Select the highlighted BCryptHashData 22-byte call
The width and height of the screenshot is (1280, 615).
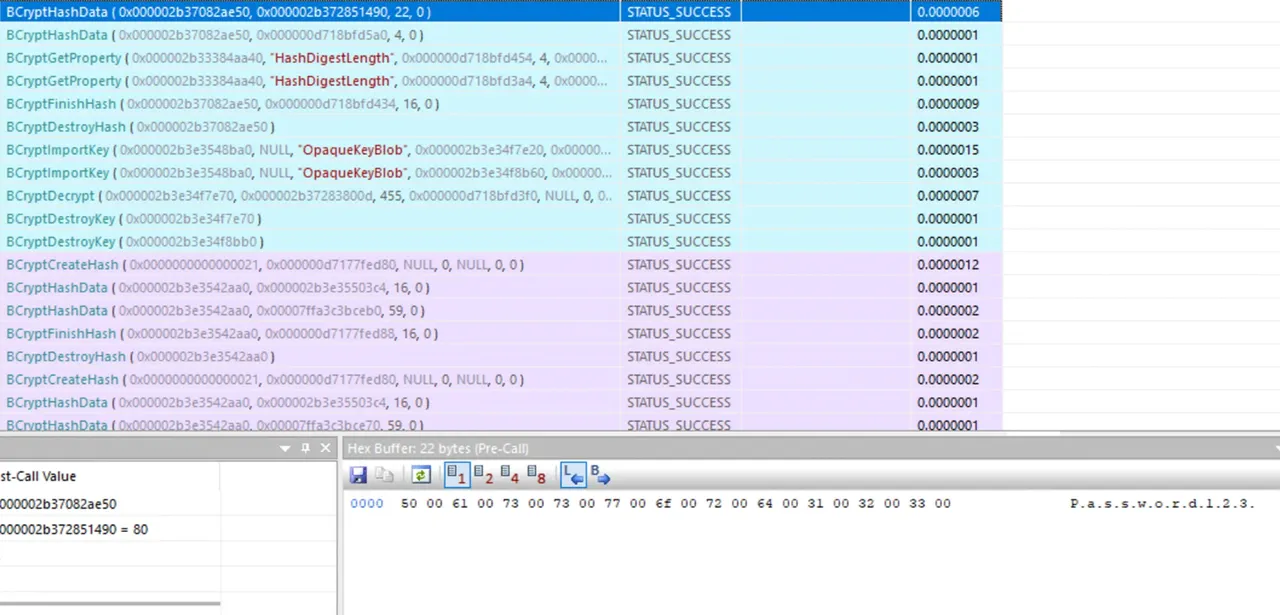click(501, 12)
